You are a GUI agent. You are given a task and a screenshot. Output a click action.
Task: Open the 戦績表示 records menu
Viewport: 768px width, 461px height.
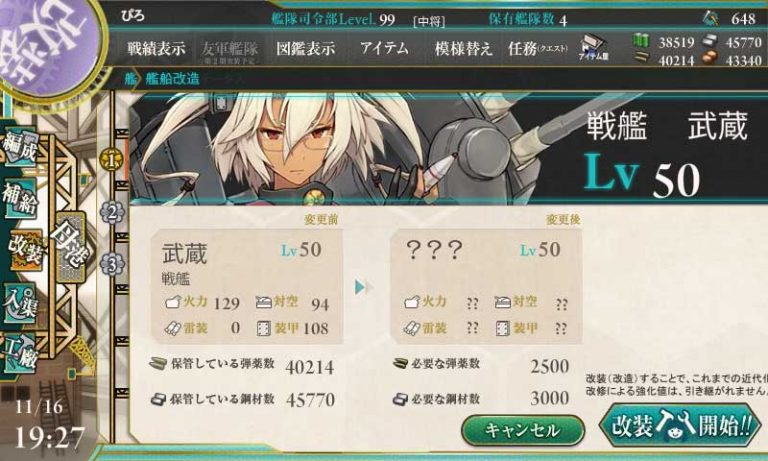pos(157,49)
